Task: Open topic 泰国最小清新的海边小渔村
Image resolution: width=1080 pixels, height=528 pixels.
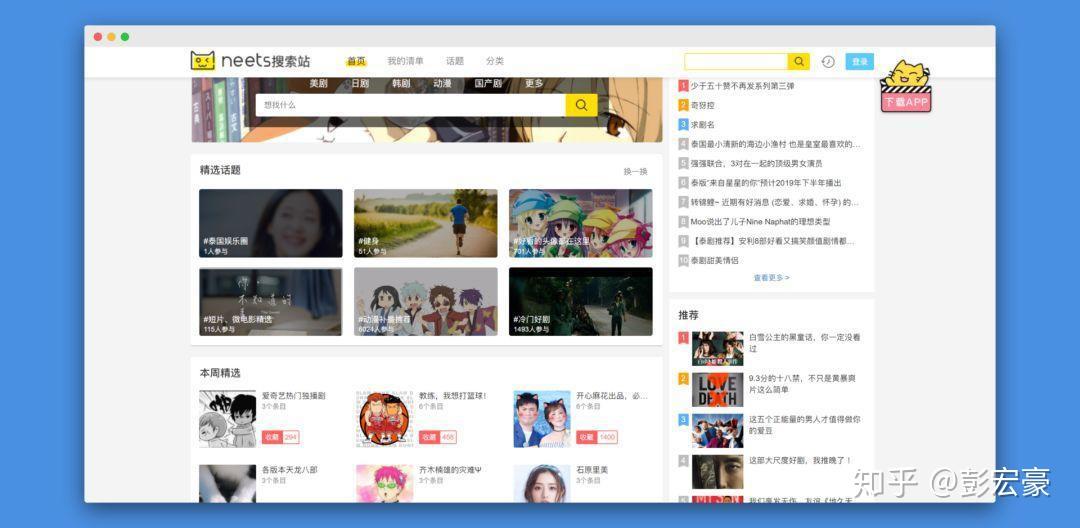Action: pos(776,144)
